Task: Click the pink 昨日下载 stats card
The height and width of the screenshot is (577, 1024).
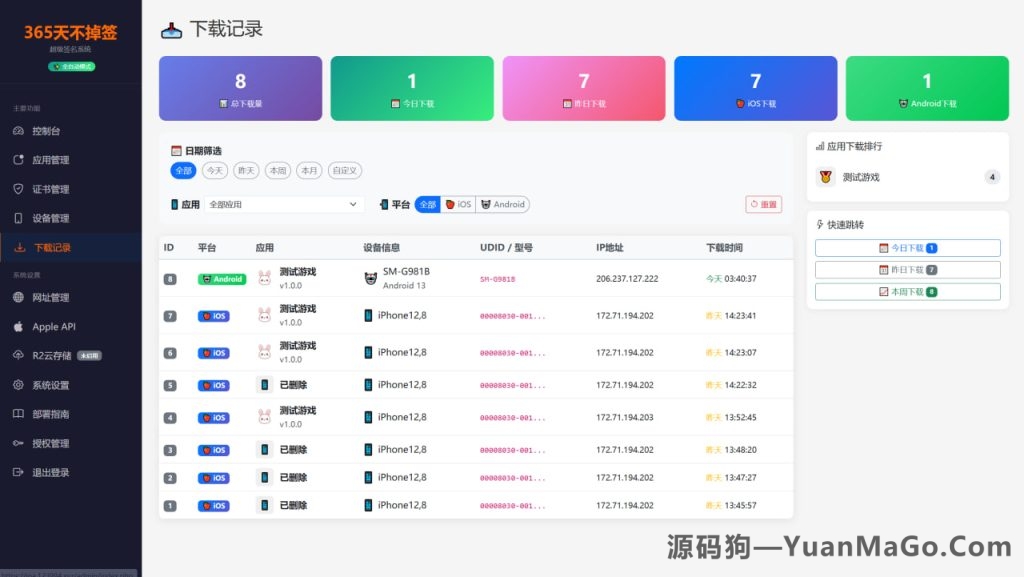Action: tap(583, 88)
